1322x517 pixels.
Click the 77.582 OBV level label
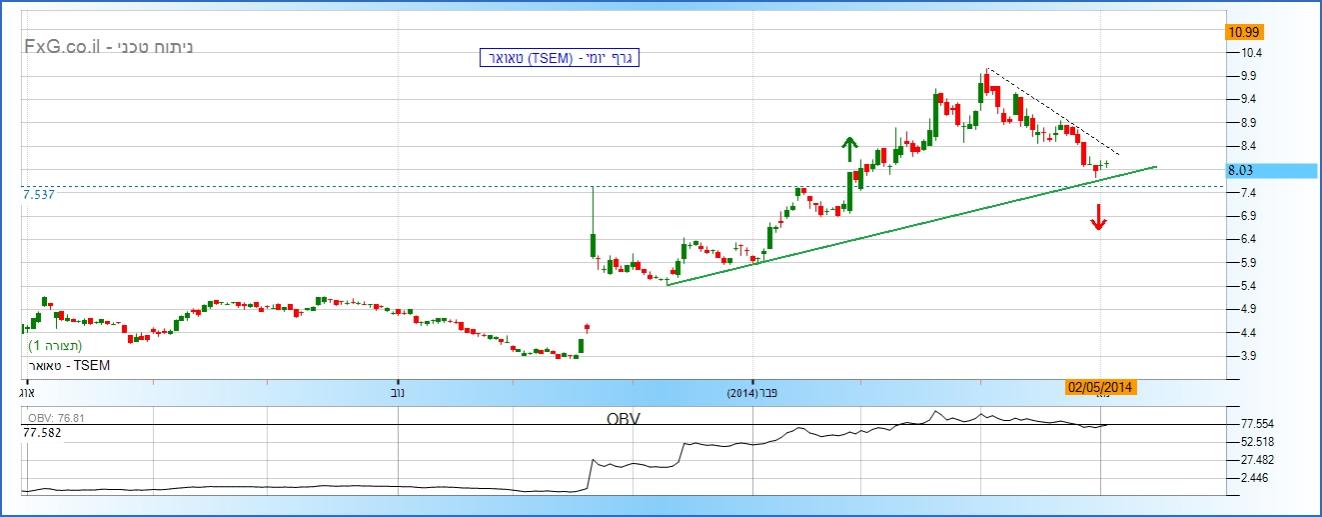point(42,432)
